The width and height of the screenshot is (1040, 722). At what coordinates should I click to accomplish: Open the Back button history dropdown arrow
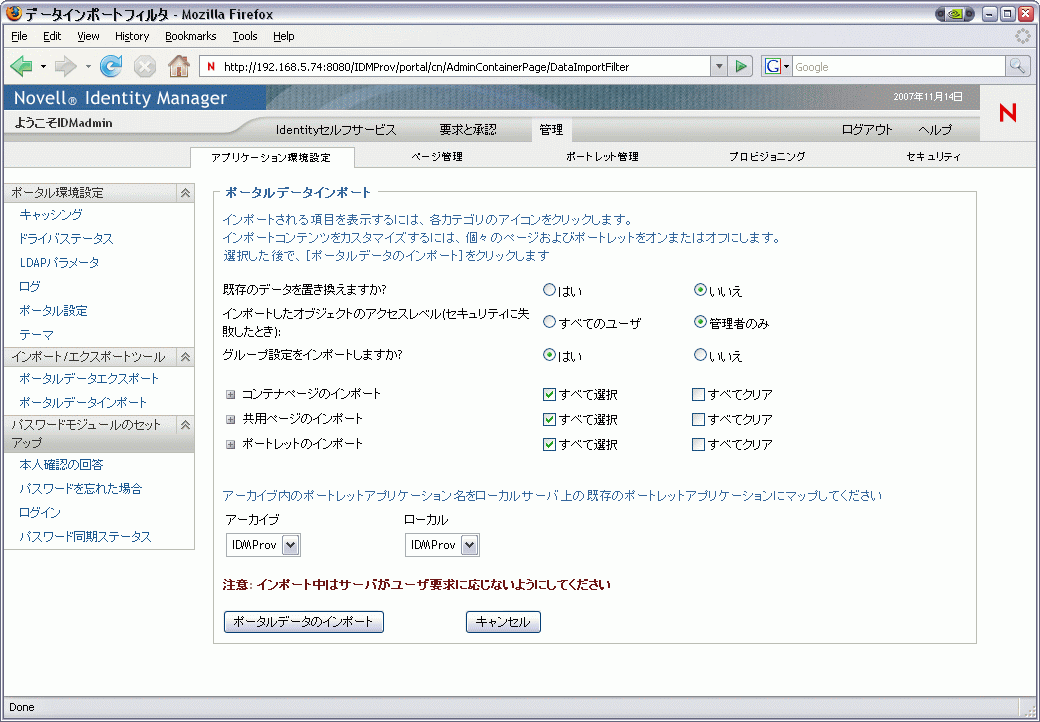pyautogui.click(x=43, y=66)
